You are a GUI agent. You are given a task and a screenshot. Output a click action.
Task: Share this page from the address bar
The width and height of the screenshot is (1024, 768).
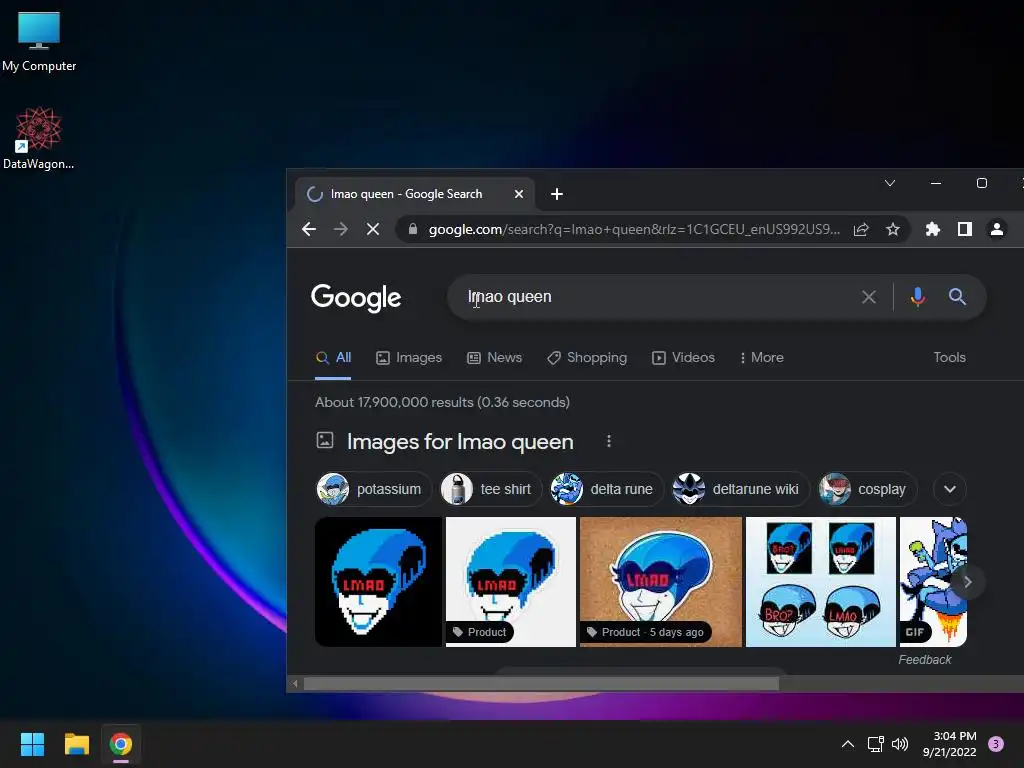(x=861, y=229)
